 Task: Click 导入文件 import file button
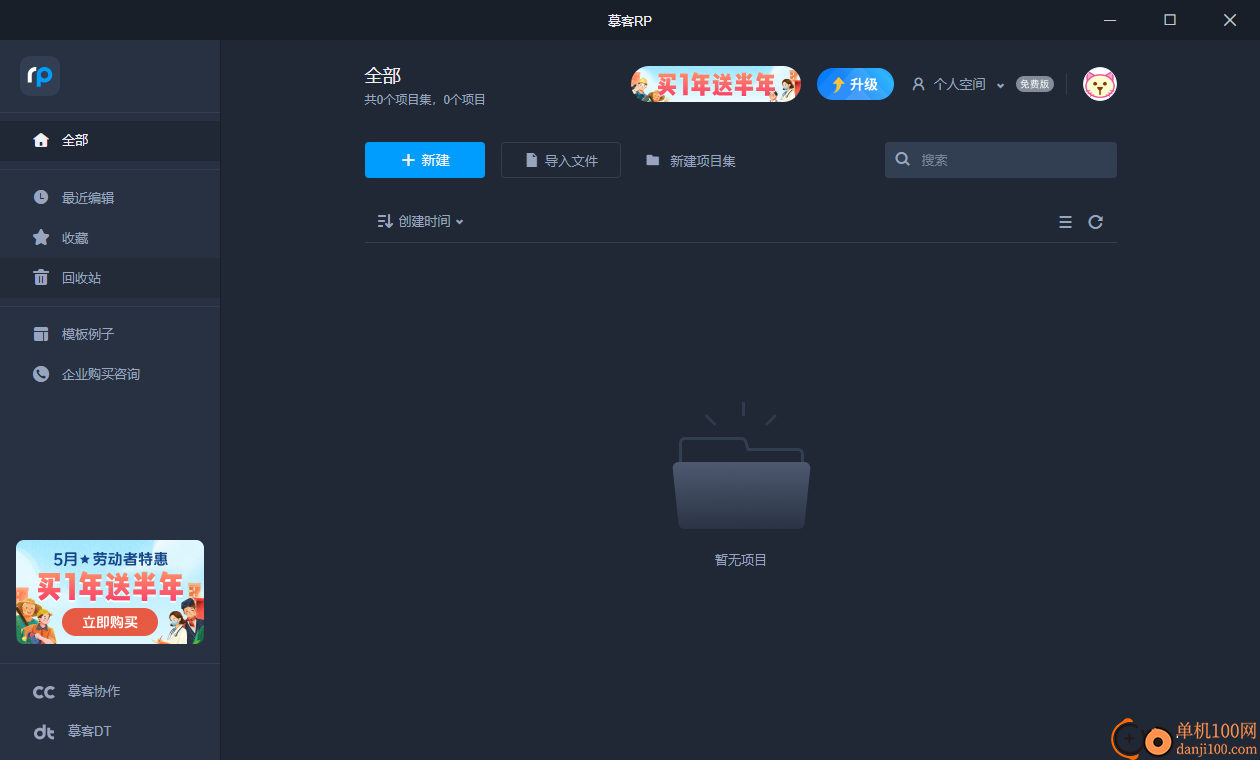(561, 160)
